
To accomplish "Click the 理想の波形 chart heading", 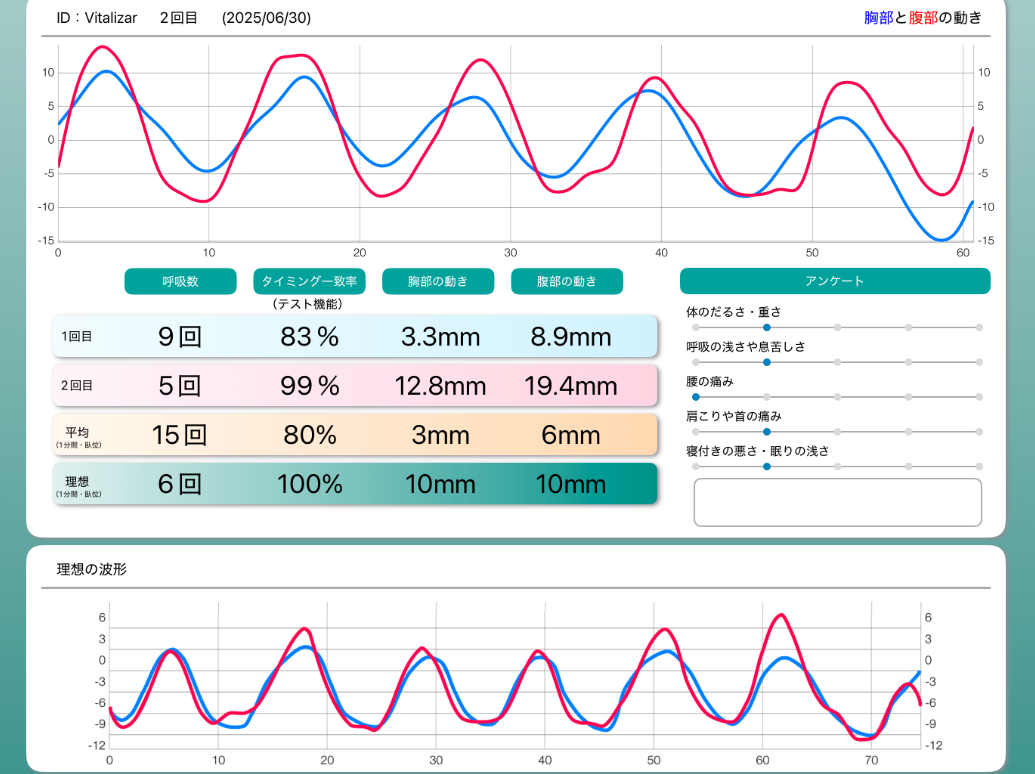I will (92, 570).
